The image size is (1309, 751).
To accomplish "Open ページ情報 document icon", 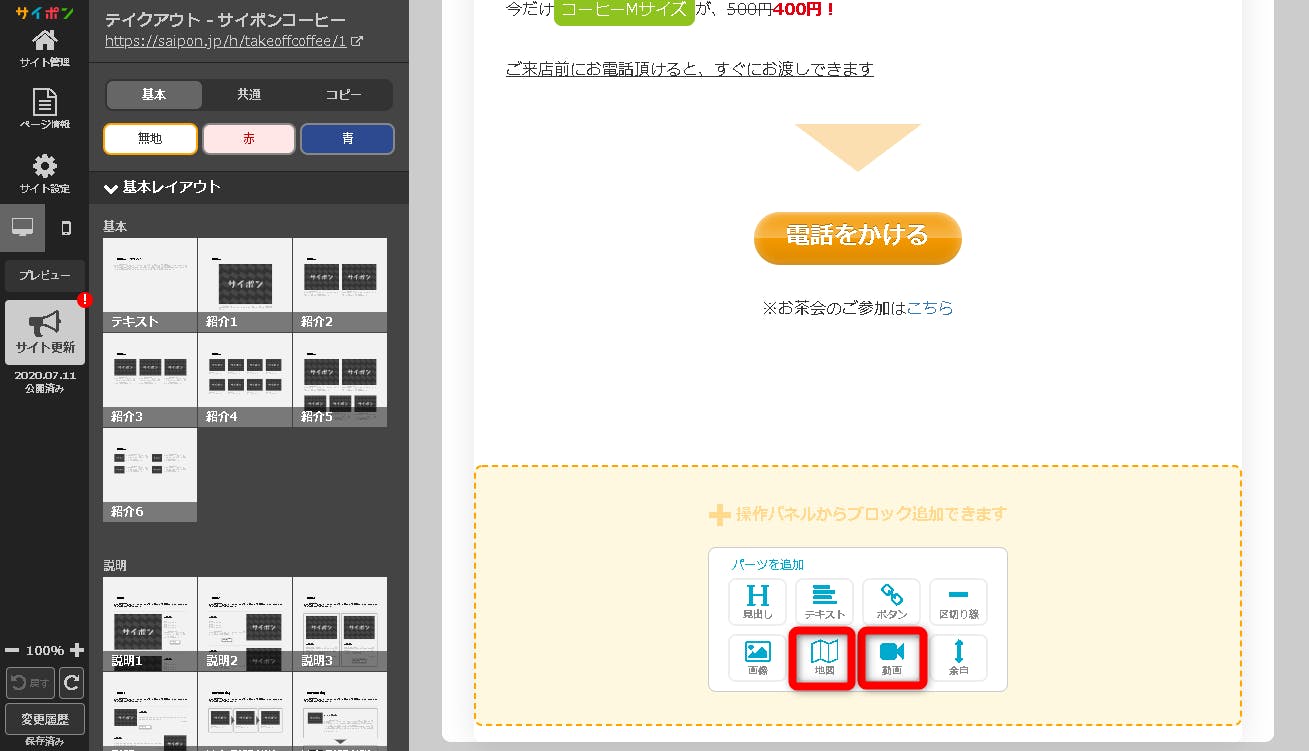I will point(44,109).
